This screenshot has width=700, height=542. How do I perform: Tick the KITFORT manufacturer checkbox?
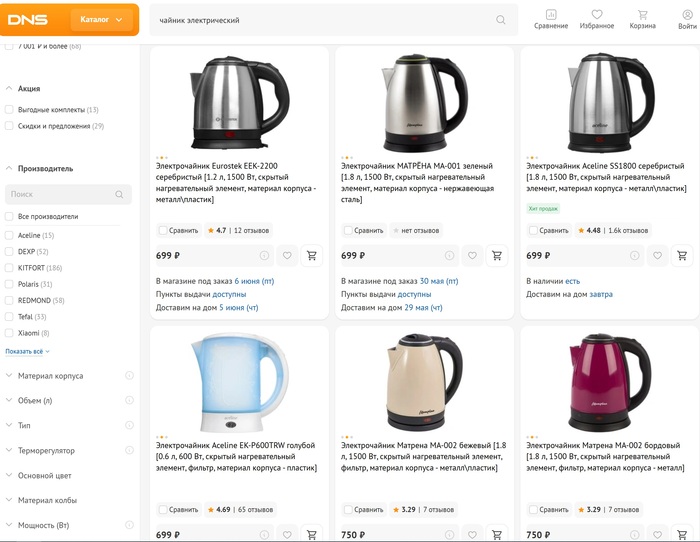pos(10,268)
